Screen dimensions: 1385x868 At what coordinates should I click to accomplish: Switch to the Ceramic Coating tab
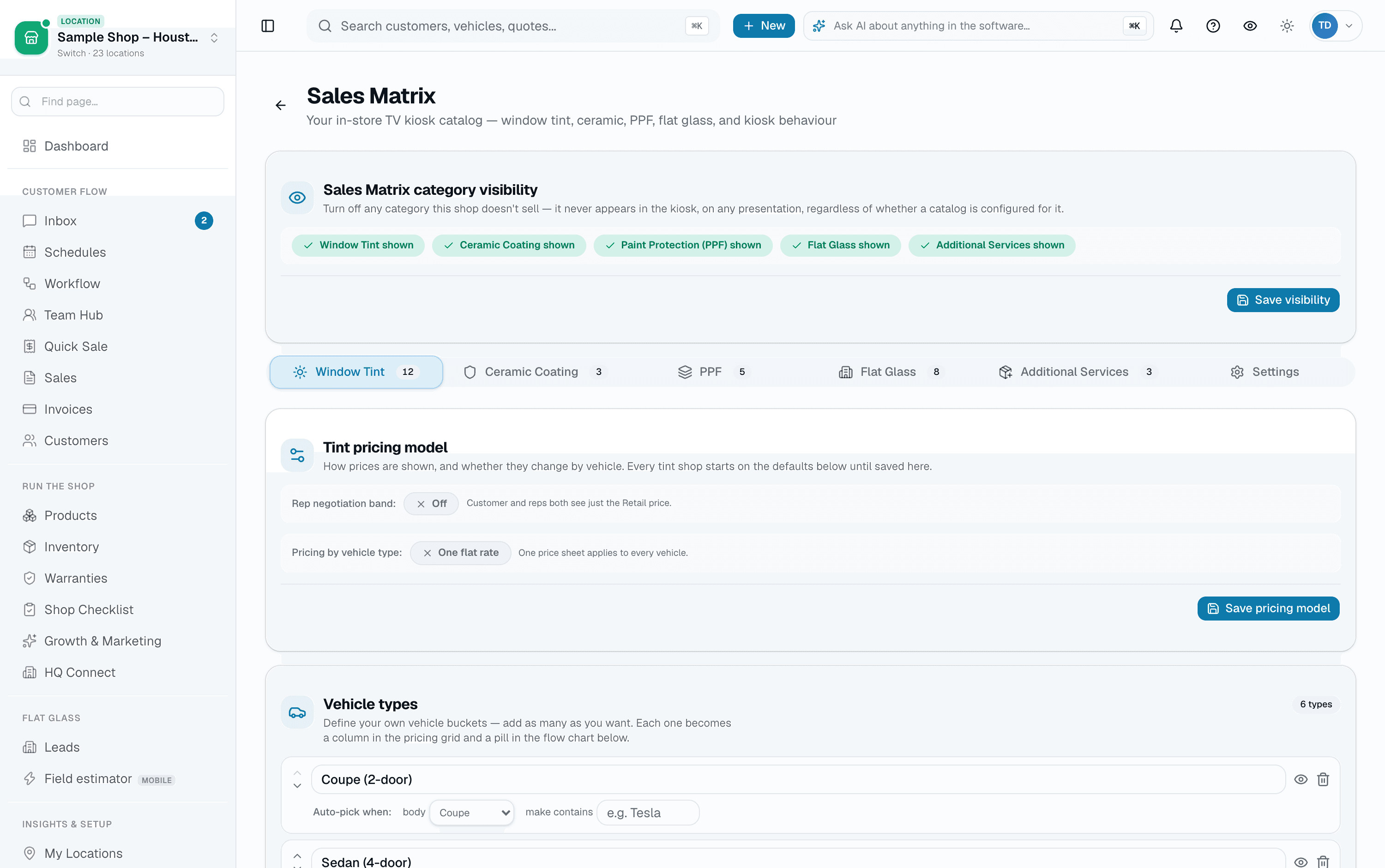coord(534,372)
